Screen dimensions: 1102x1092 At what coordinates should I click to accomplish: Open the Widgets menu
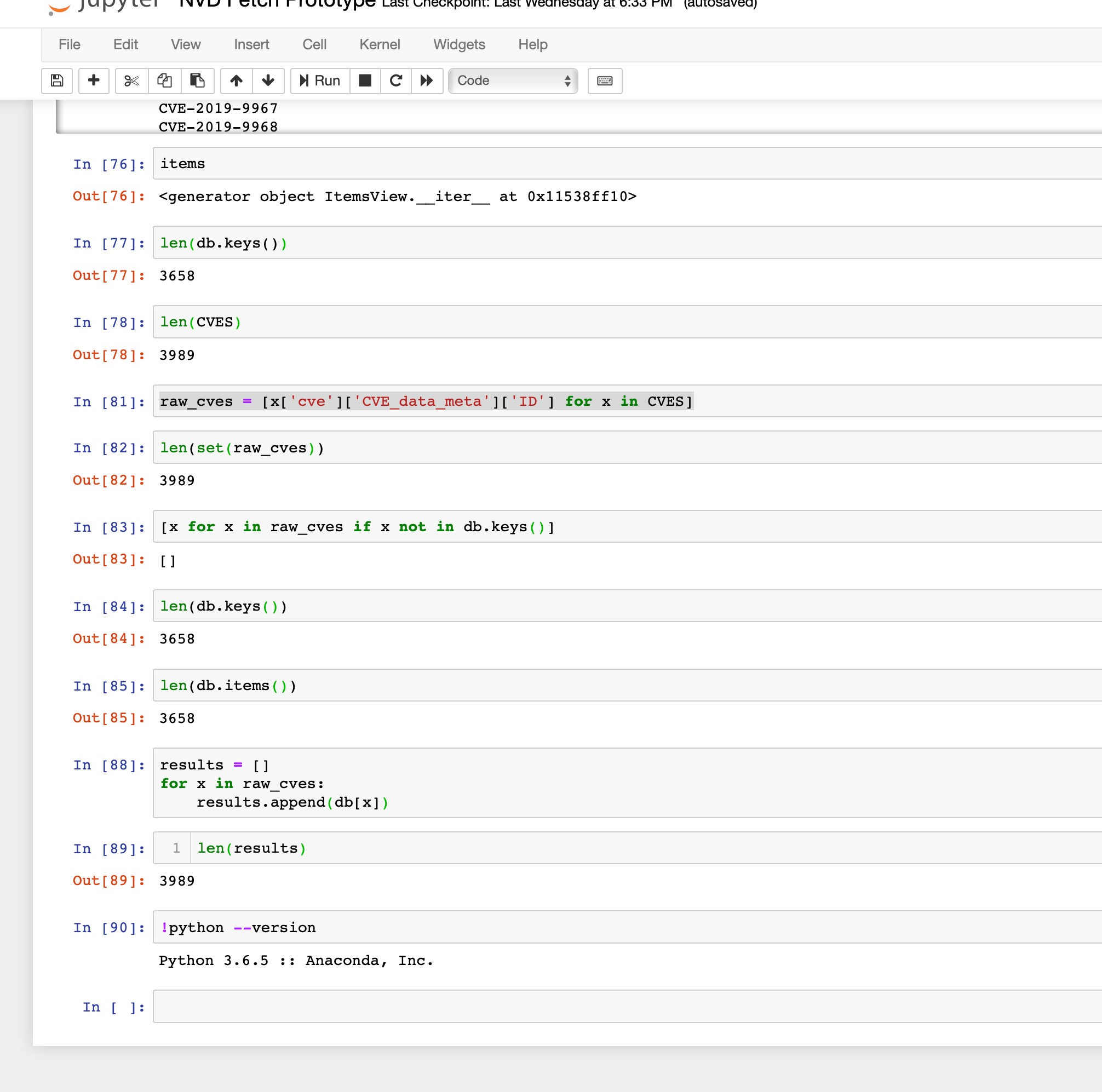click(458, 44)
